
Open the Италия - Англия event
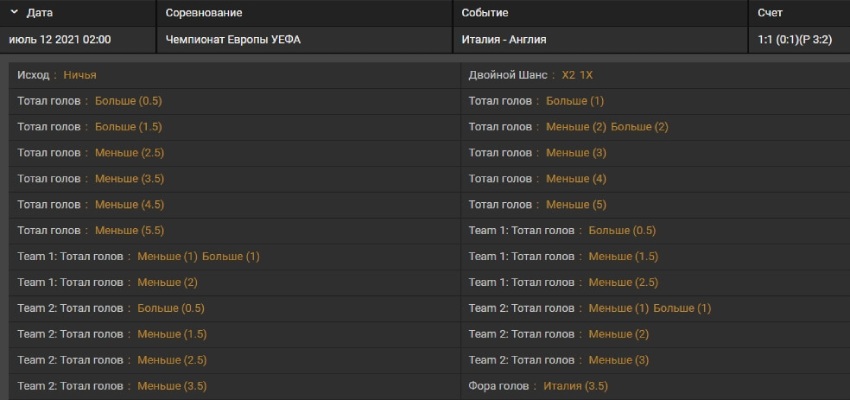click(x=504, y=40)
